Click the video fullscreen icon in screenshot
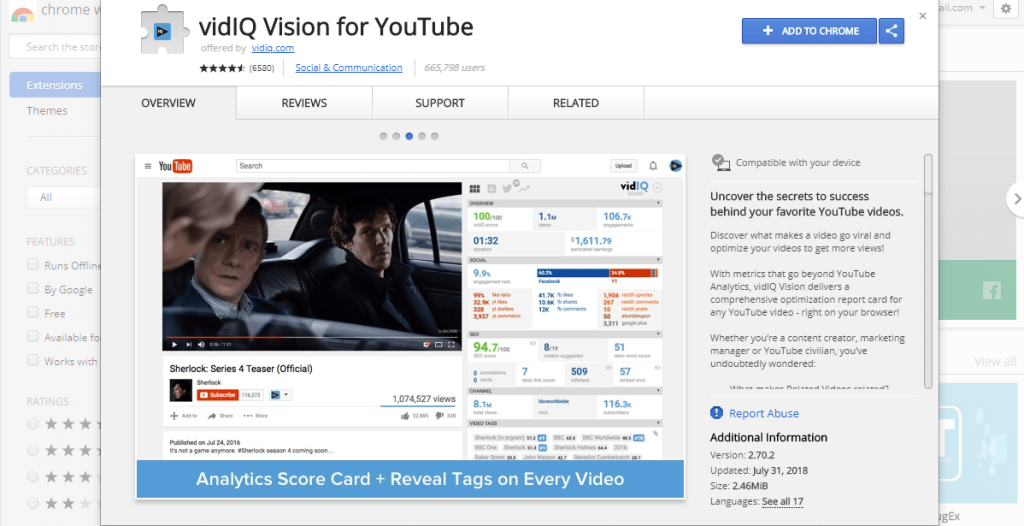Screen dimensions: 1024x526 click(x=451, y=344)
